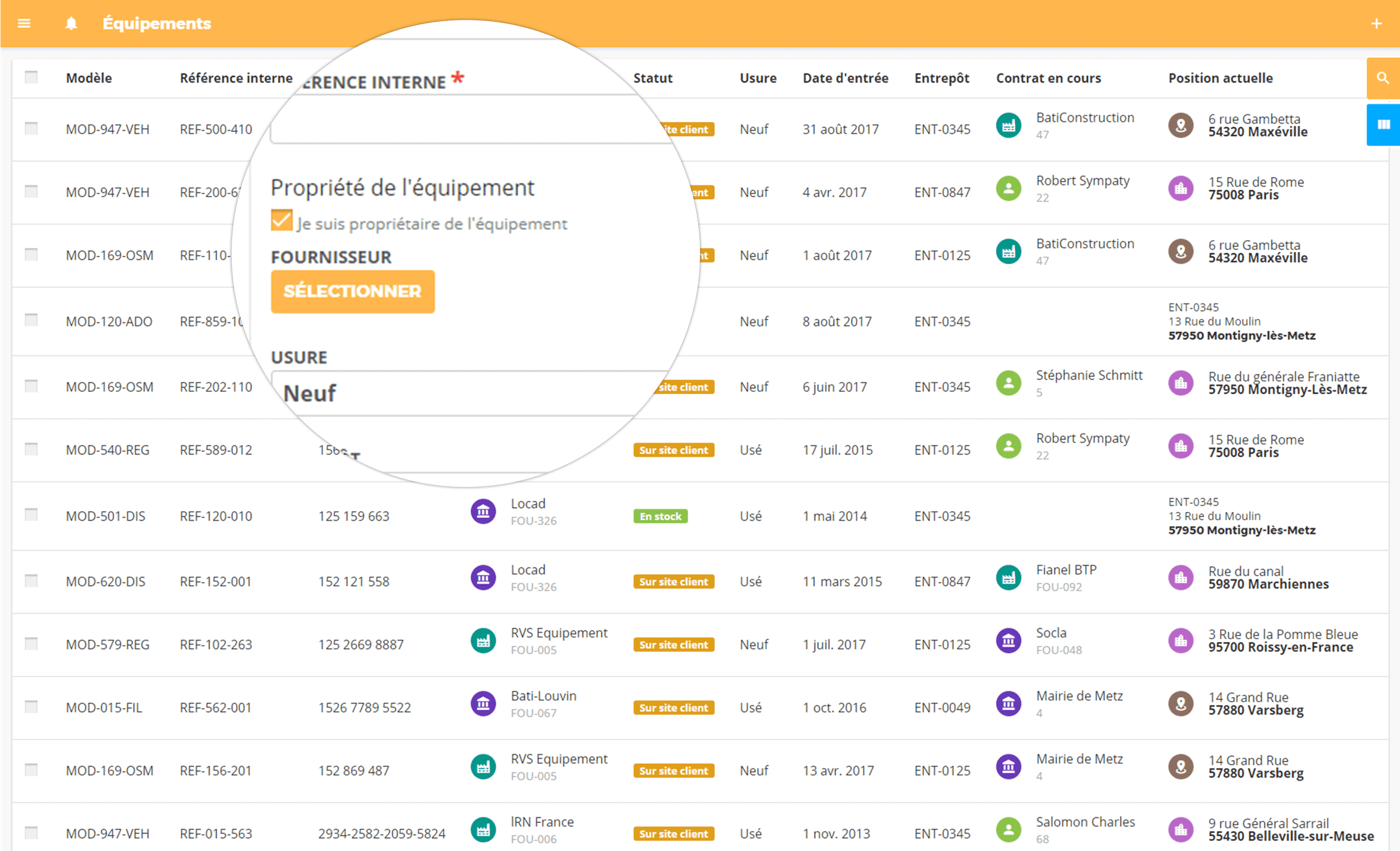Click 'Sur site client' badge in REF-589-012 row
This screenshot has height=851, width=1400.
click(x=673, y=450)
